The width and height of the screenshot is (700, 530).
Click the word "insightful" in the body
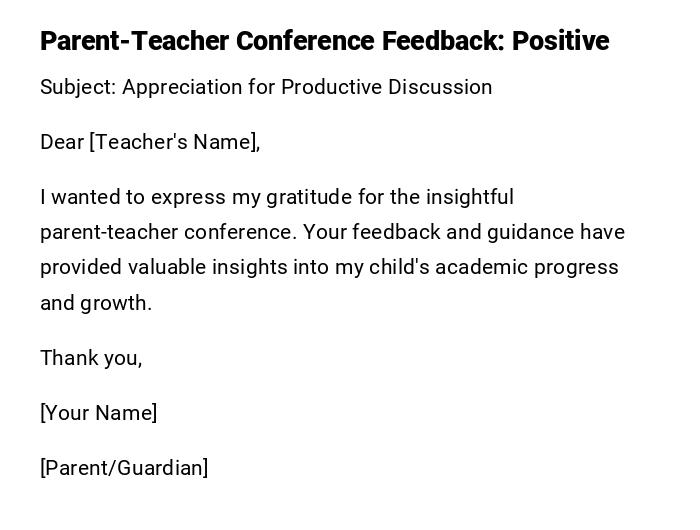click(x=469, y=197)
